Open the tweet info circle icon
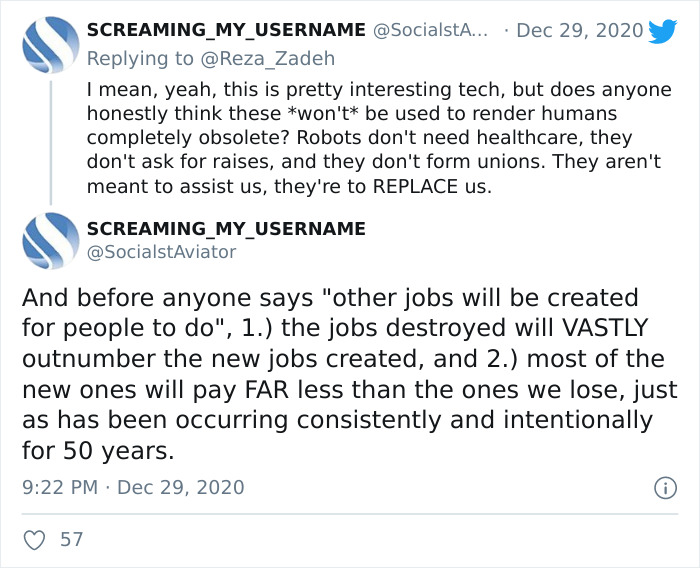The width and height of the screenshot is (700, 568). pyautogui.click(x=662, y=489)
